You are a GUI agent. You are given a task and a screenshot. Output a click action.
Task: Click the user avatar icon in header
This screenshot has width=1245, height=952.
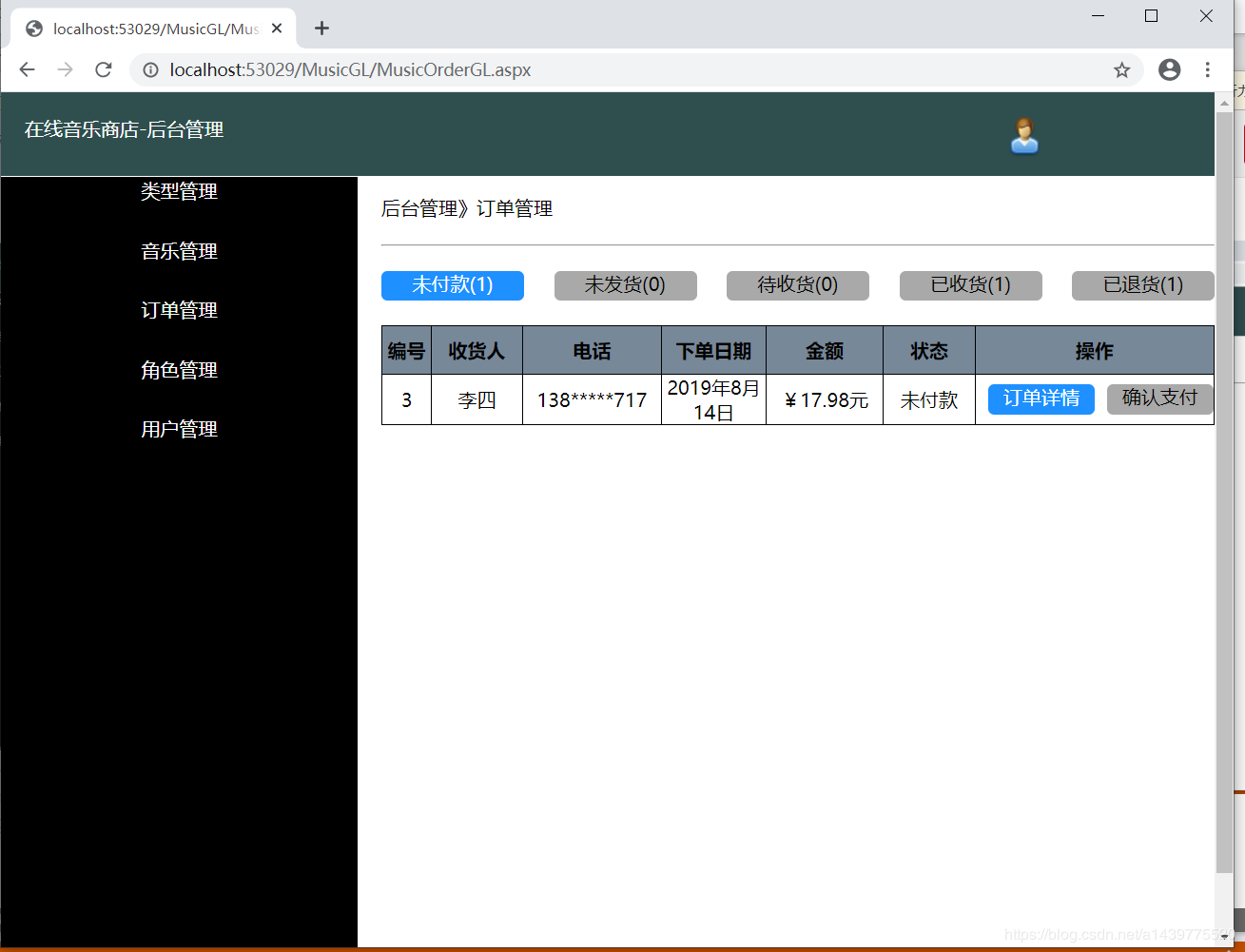point(1024,136)
